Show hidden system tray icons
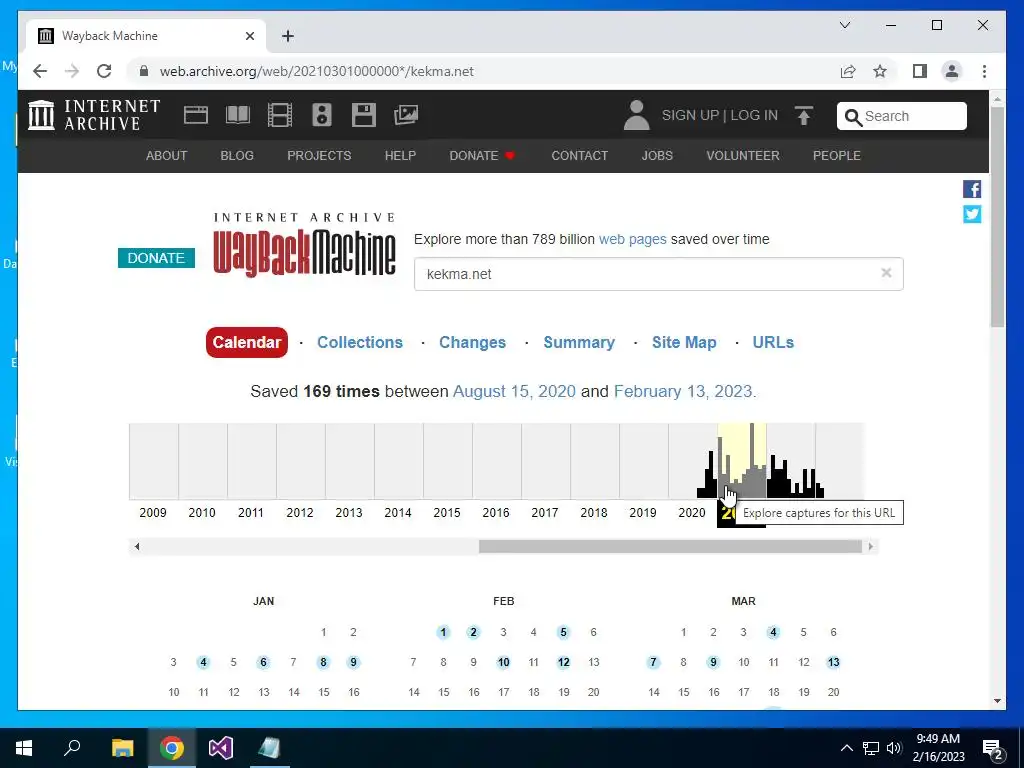This screenshot has height=768, width=1024. [x=846, y=748]
